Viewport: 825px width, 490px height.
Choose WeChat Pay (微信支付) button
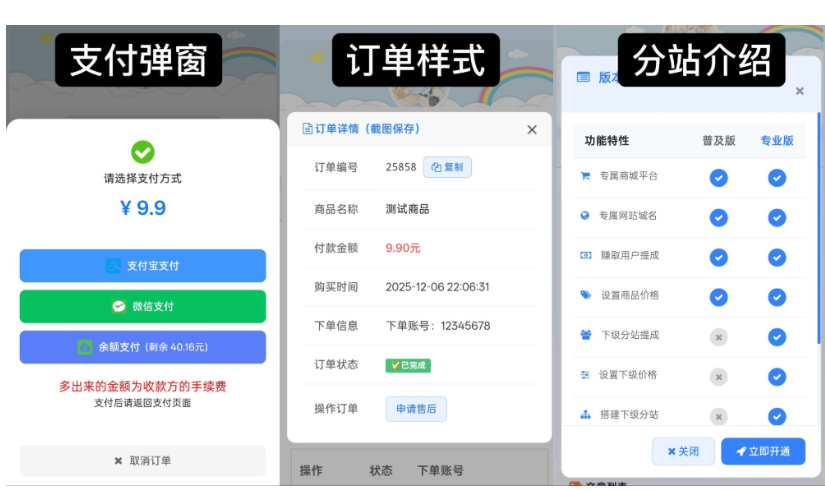coord(143,306)
